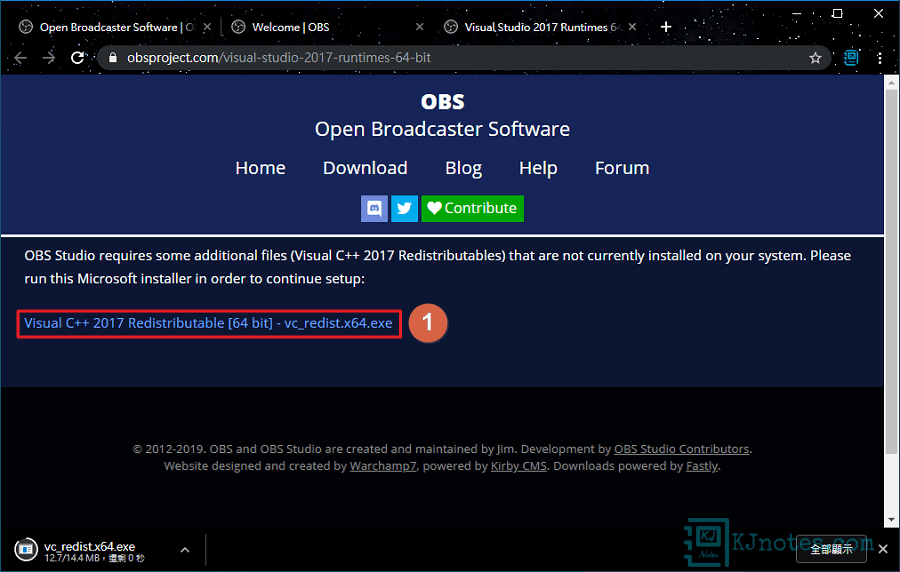The image size is (900, 572).
Task: Reload the page with the refresh icon
Action: click(78, 58)
